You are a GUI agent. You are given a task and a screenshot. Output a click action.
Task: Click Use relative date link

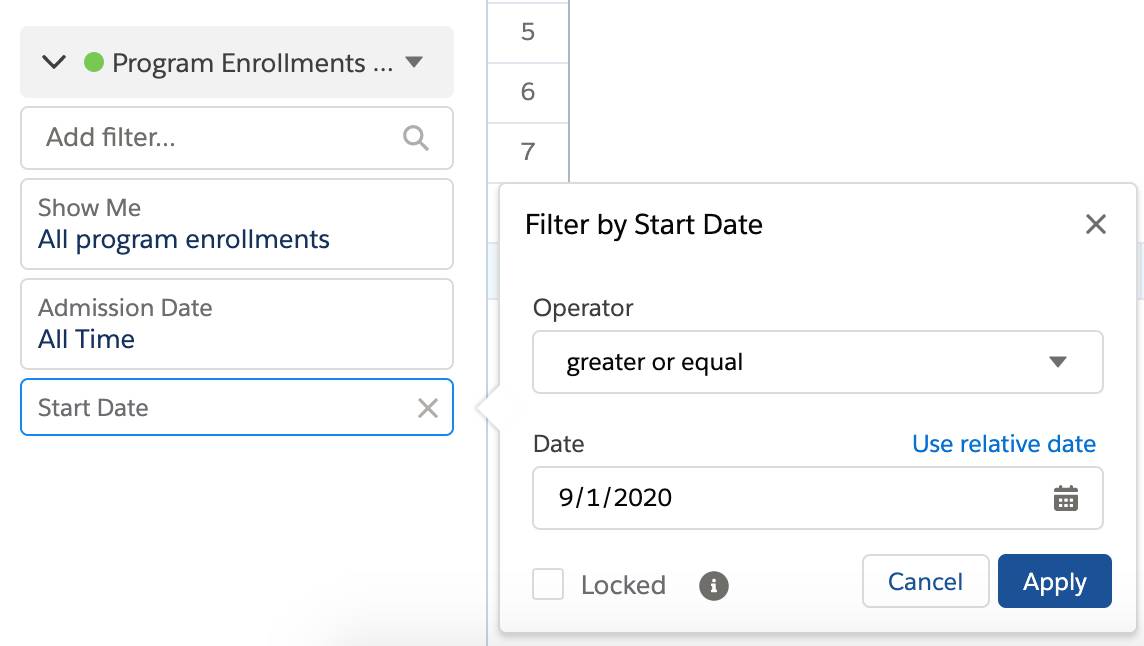click(1004, 443)
